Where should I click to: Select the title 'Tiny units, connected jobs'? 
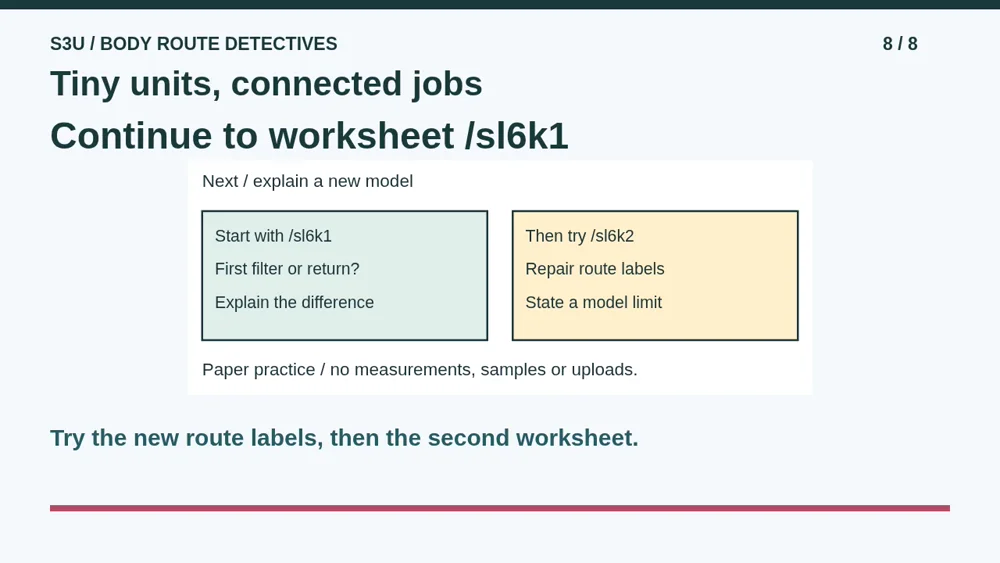(266, 84)
